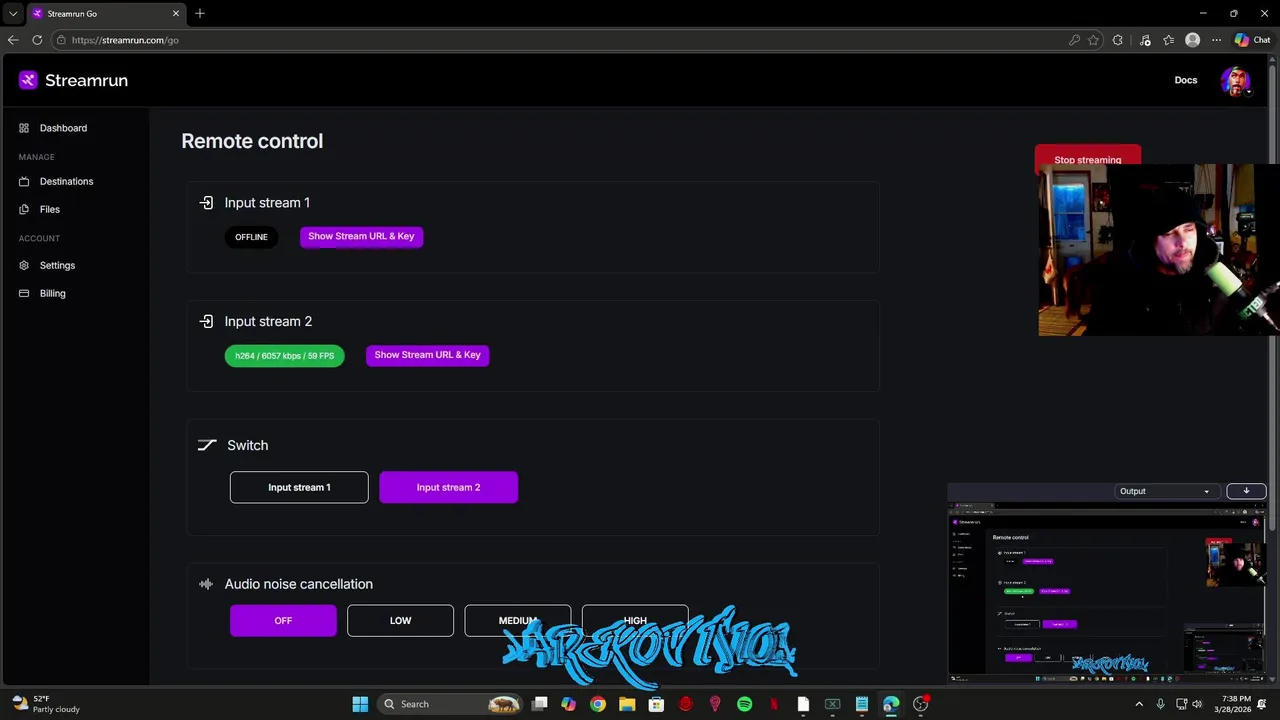
Task: Open the weather widget showing 52°F
Action: pos(45,704)
